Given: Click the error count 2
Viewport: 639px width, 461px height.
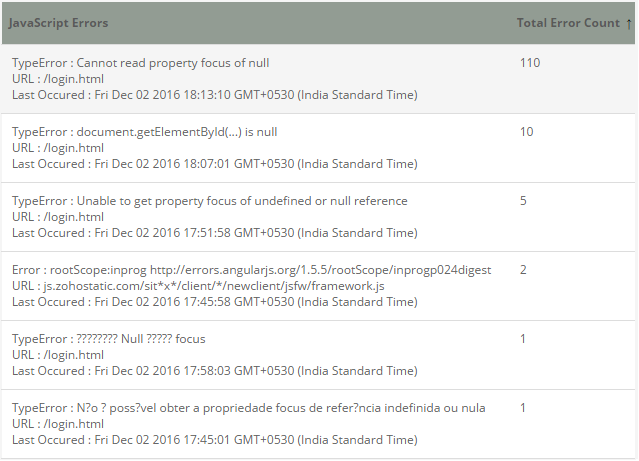Looking at the screenshot, I should pyautogui.click(x=523, y=270).
